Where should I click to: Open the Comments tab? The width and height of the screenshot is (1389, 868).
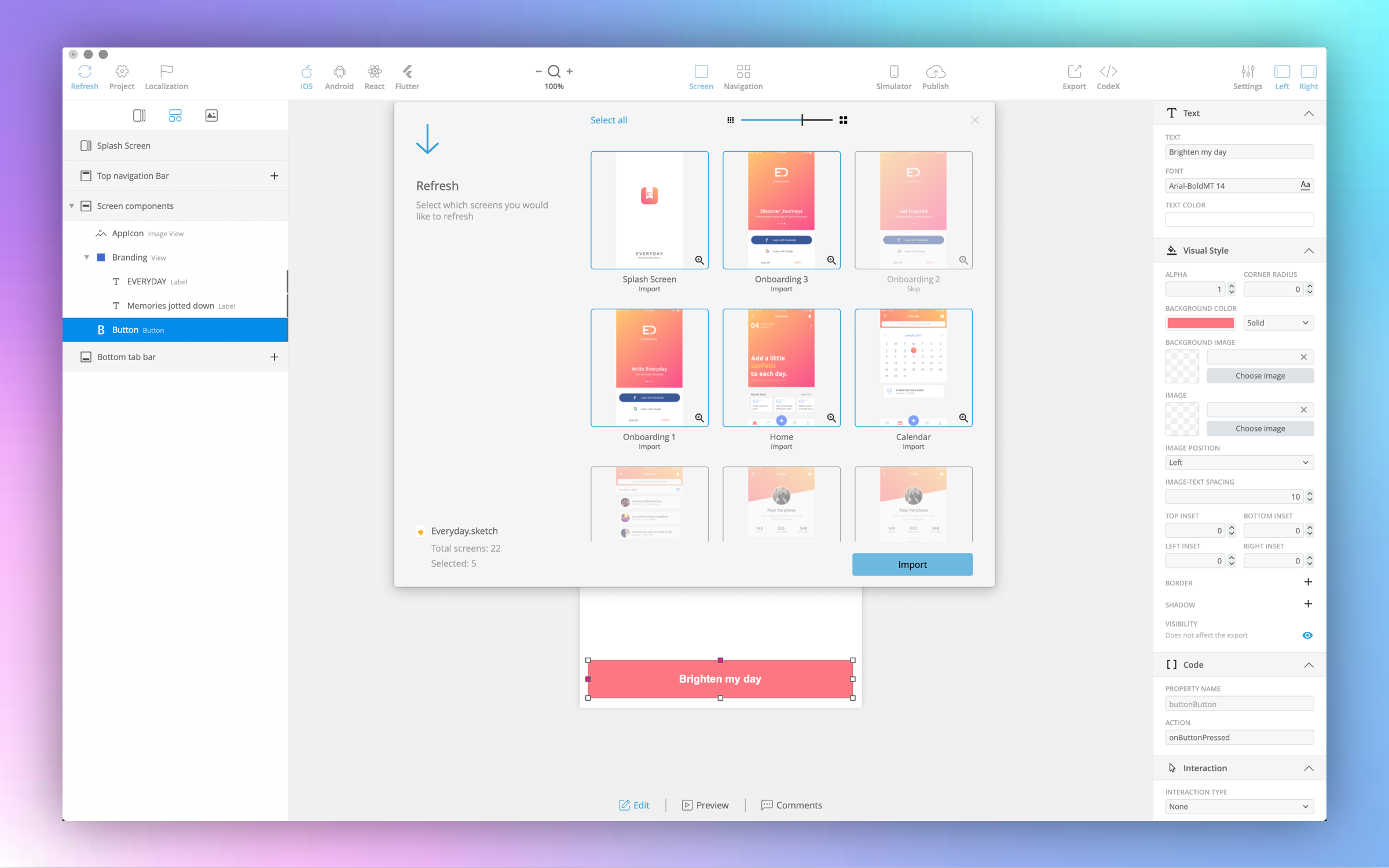pos(791,805)
